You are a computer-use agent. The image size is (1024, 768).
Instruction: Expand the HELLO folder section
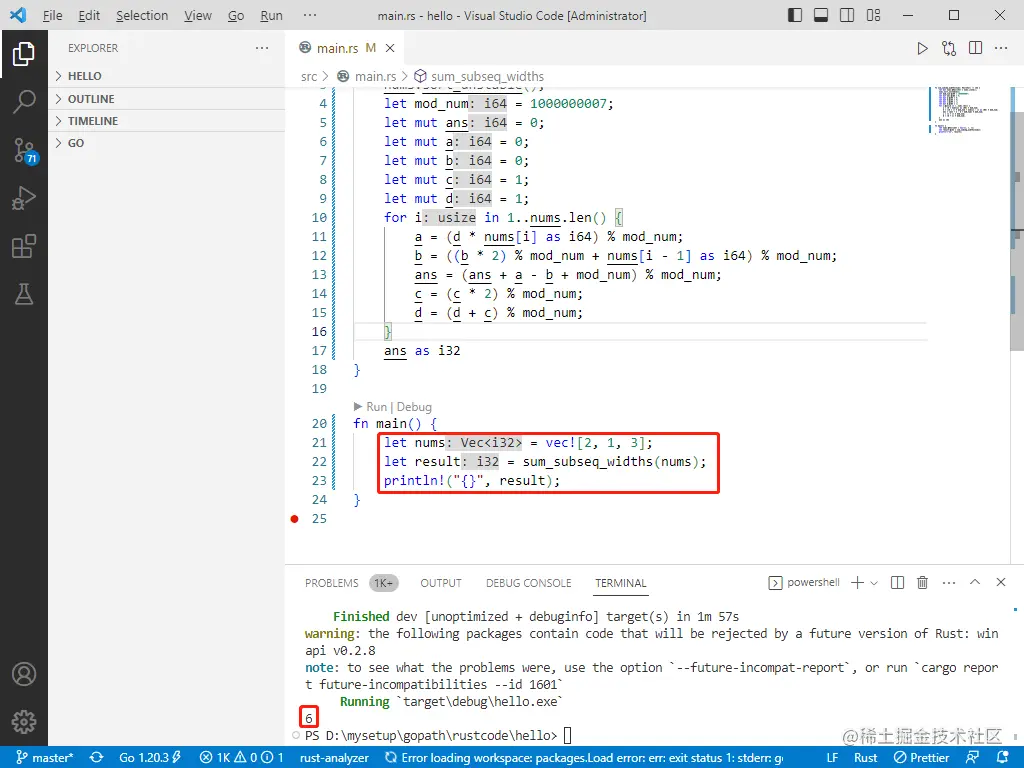(x=167, y=76)
